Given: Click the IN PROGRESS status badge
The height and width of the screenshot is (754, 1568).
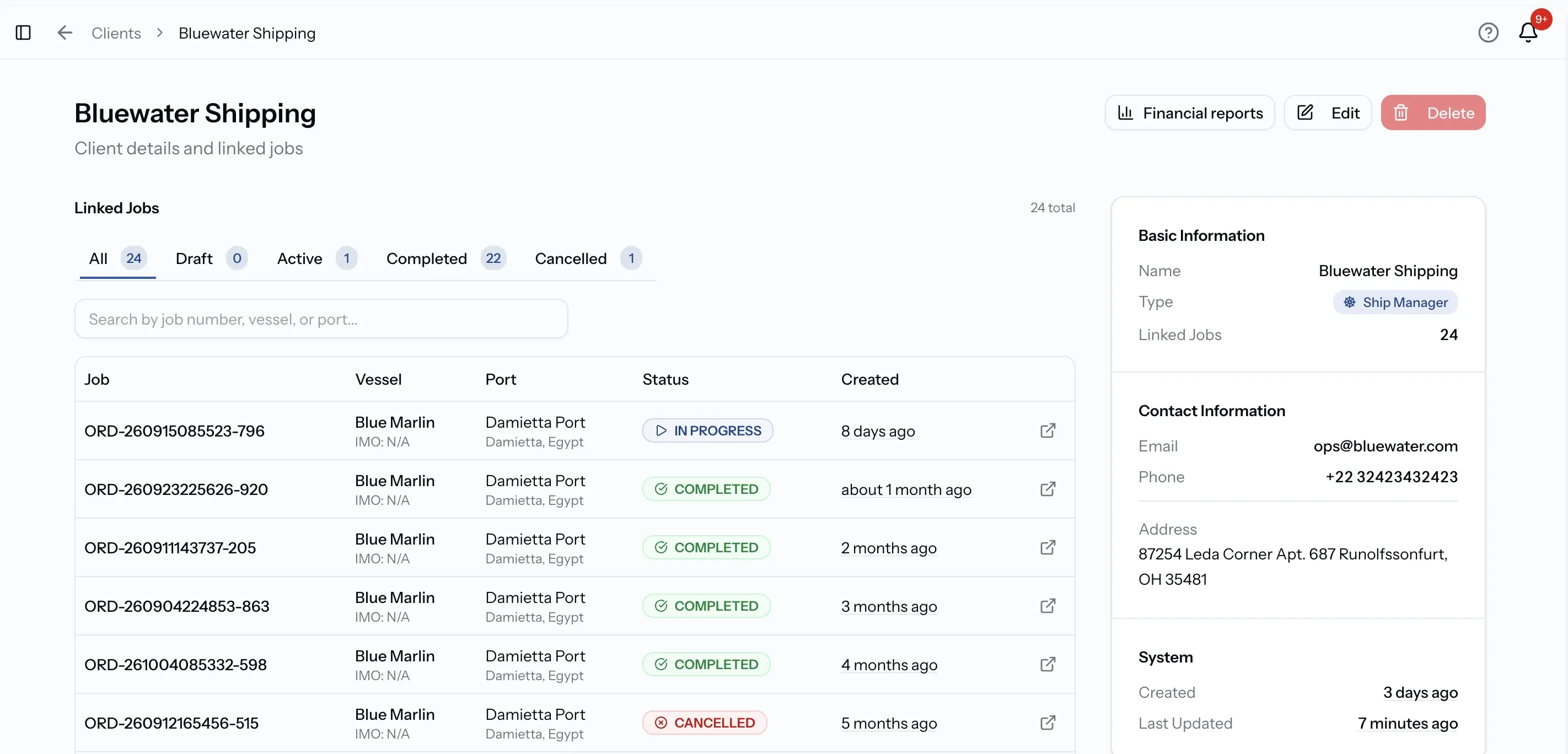Looking at the screenshot, I should [707, 431].
